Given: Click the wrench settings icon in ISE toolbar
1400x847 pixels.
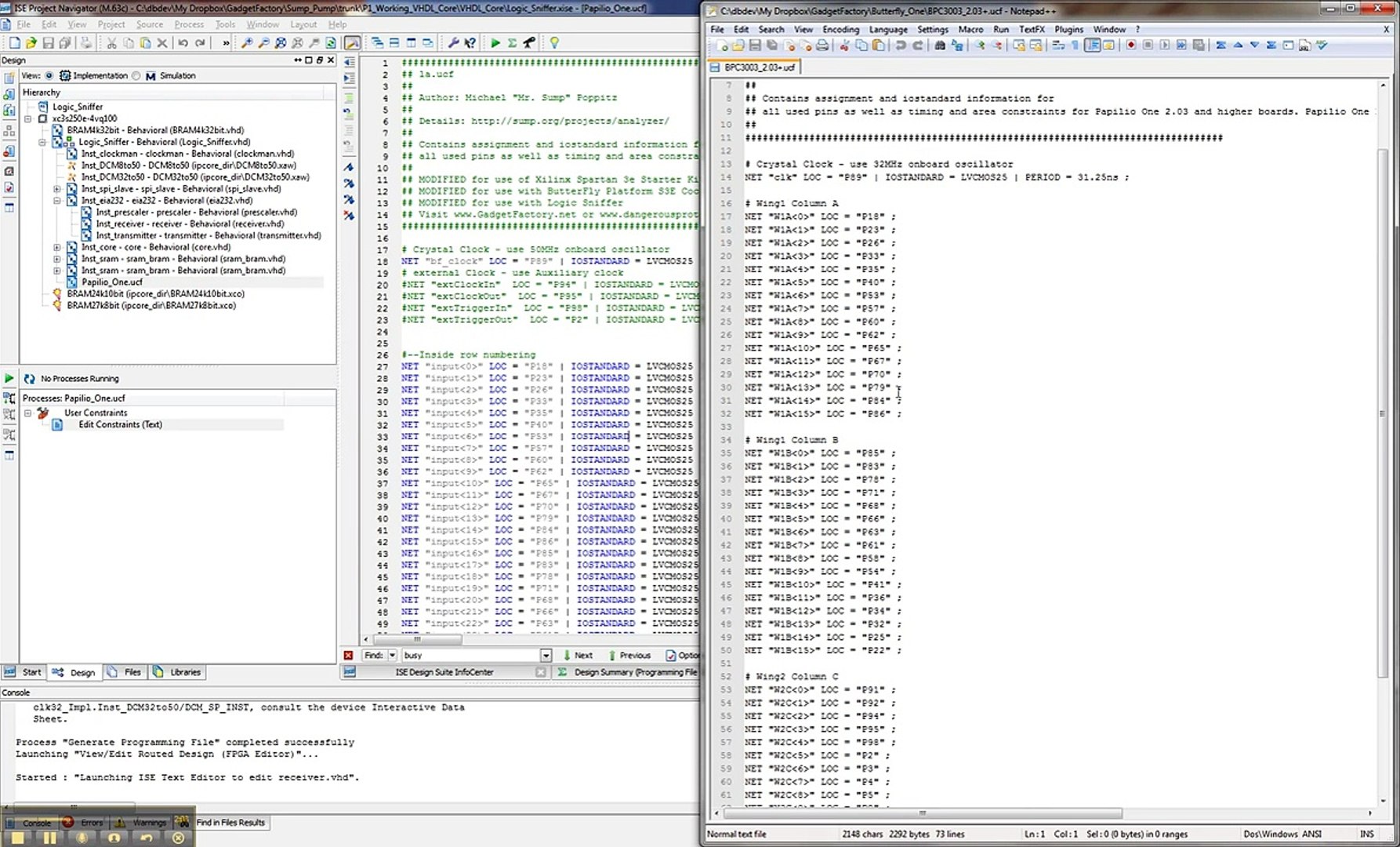Looking at the screenshot, I should (x=453, y=43).
